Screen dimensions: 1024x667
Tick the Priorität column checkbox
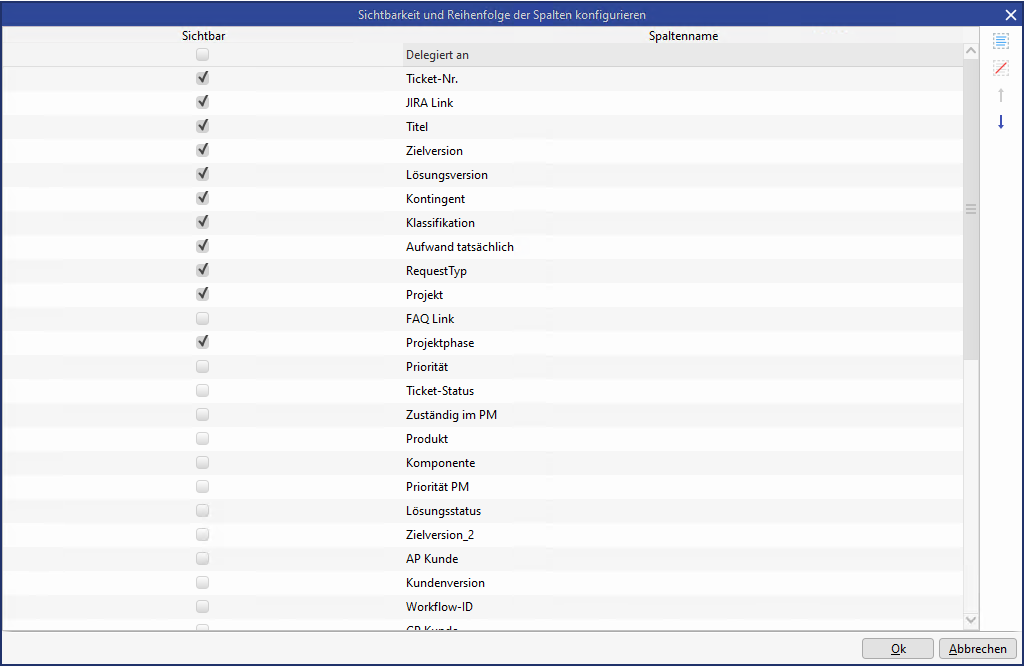[203, 367]
